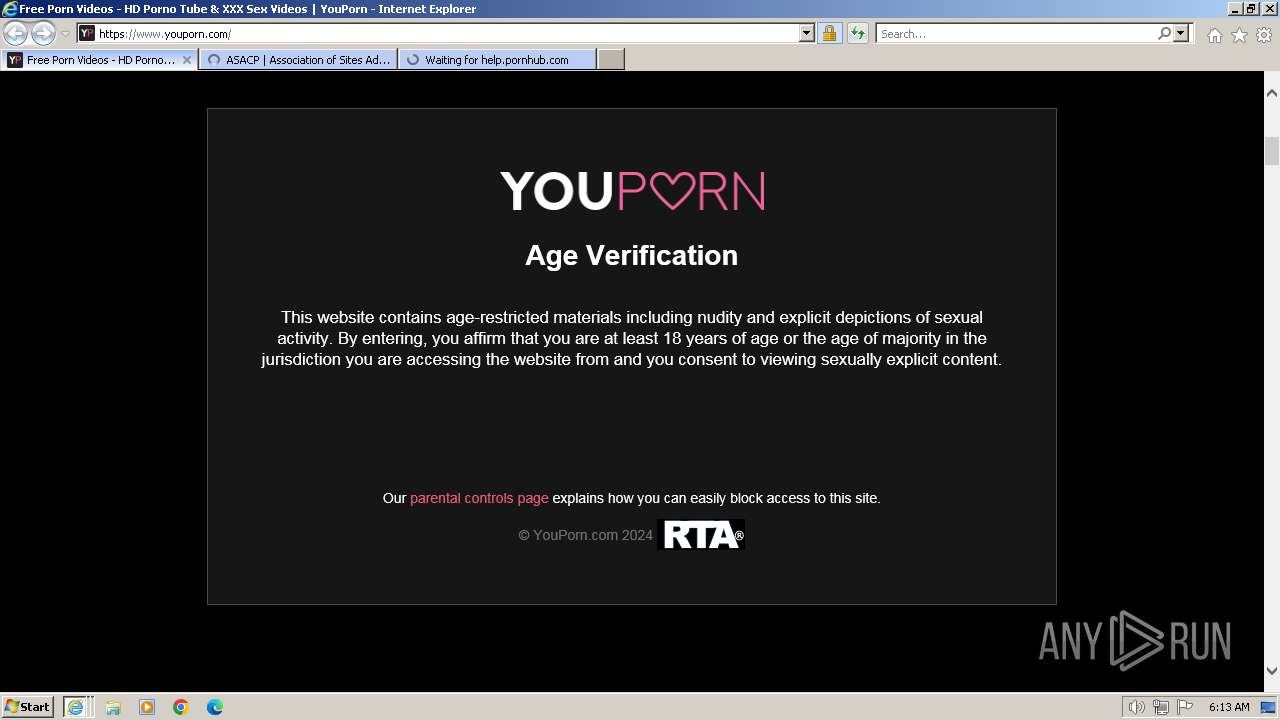Close the first browser tab
The width and height of the screenshot is (1280, 720).
coord(186,60)
